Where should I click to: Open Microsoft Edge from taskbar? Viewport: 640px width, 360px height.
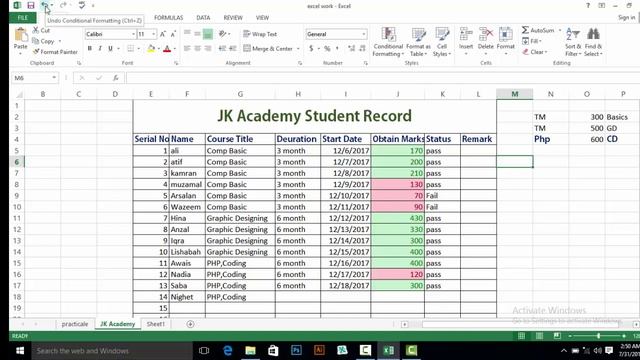pos(228,350)
